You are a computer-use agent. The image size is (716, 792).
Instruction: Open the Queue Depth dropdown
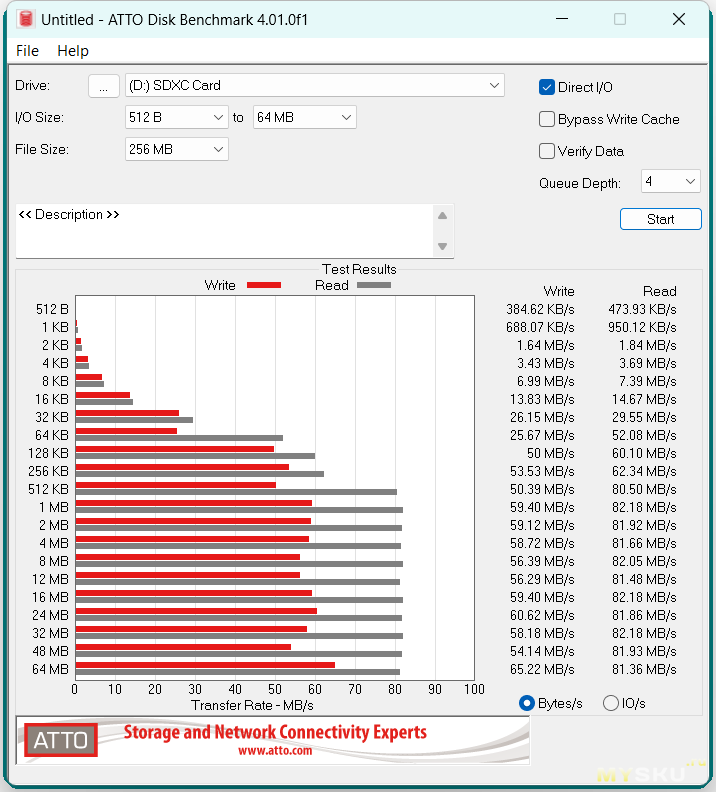point(671,181)
